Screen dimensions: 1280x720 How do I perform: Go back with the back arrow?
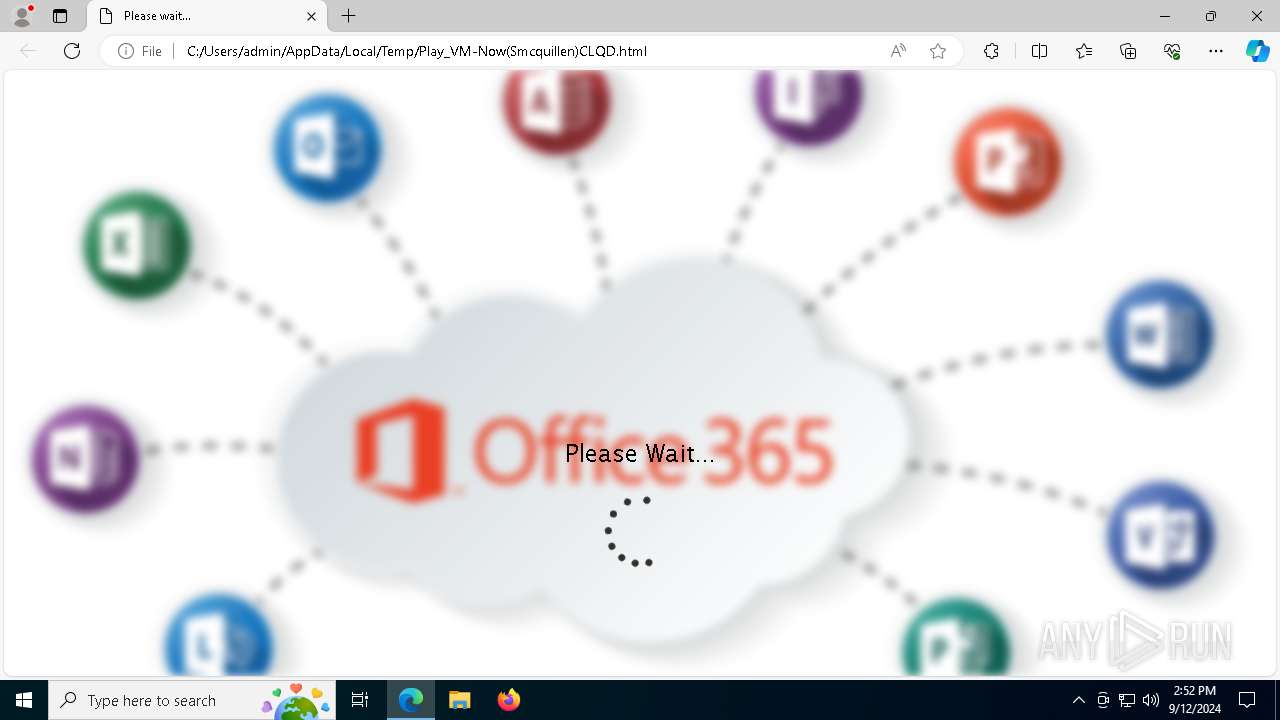[x=28, y=51]
